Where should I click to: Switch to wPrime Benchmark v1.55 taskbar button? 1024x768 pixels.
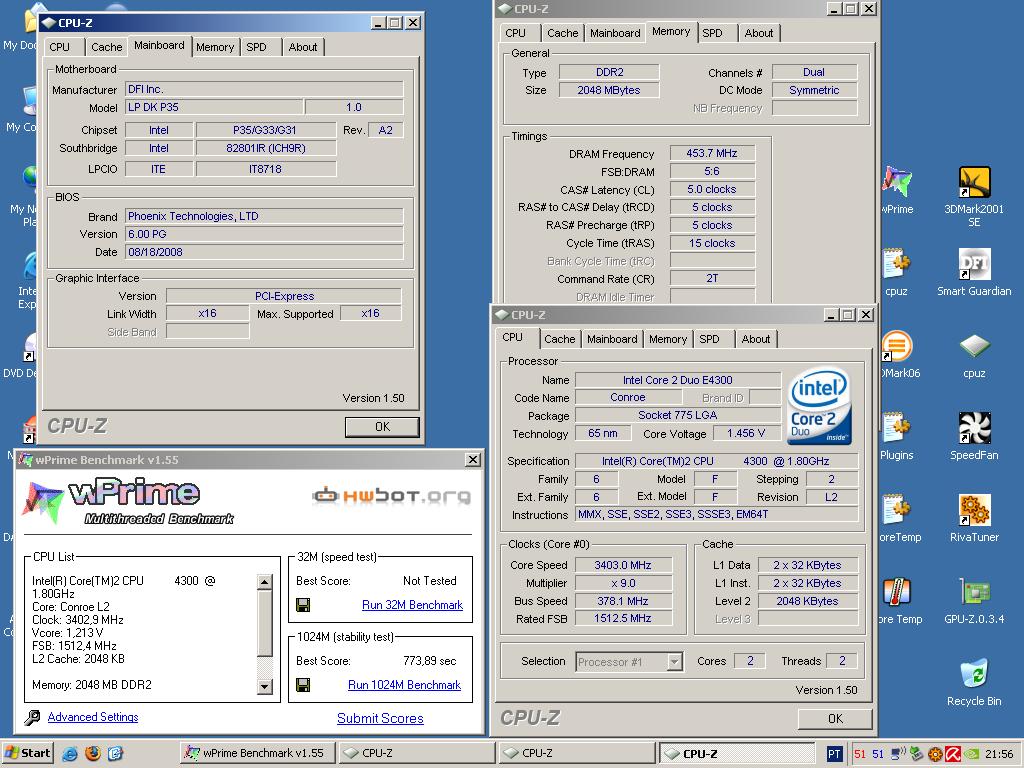pos(257,753)
